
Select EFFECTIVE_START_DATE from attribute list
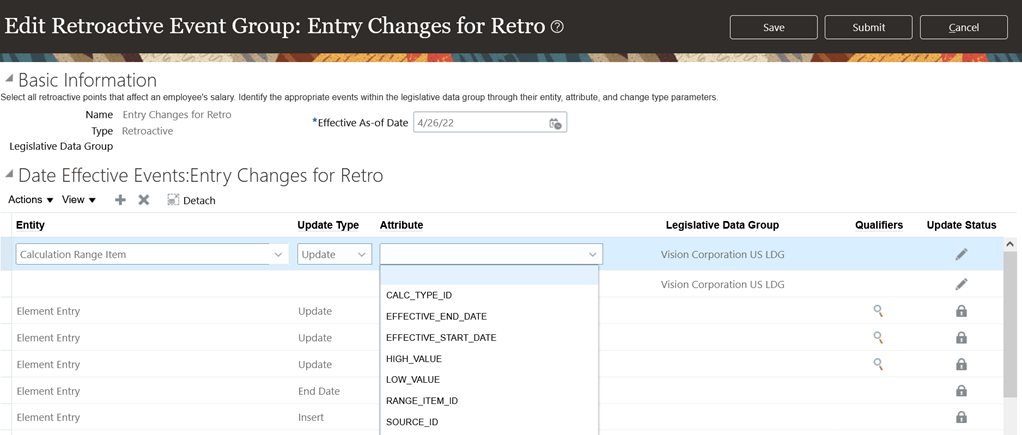[441, 338]
